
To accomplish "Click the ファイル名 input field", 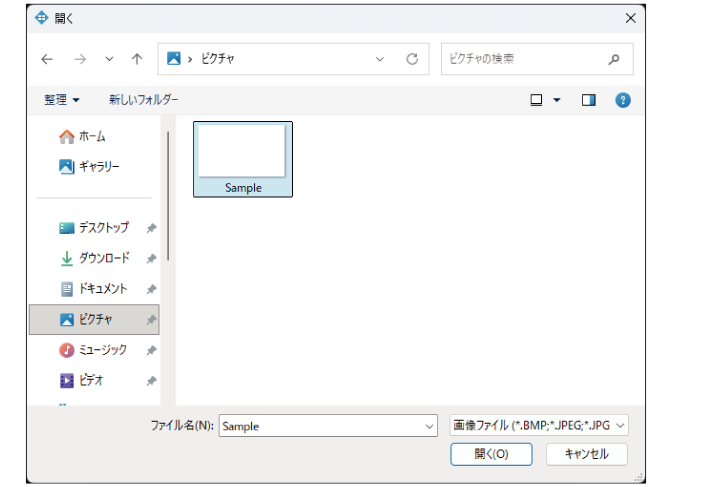I will click(x=328, y=426).
